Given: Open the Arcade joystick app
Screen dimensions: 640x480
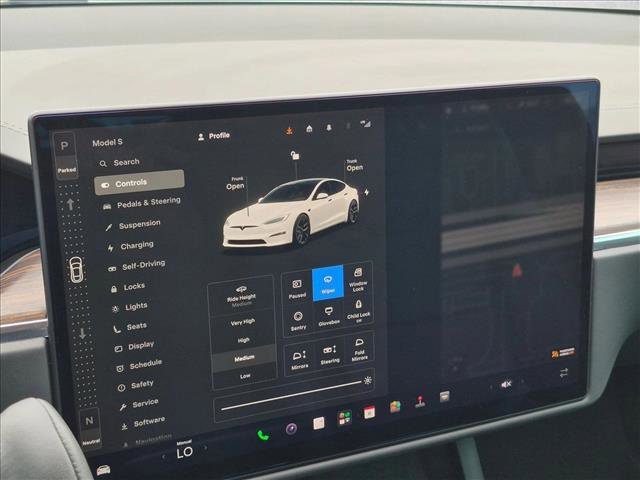Looking at the screenshot, I should click(420, 402).
